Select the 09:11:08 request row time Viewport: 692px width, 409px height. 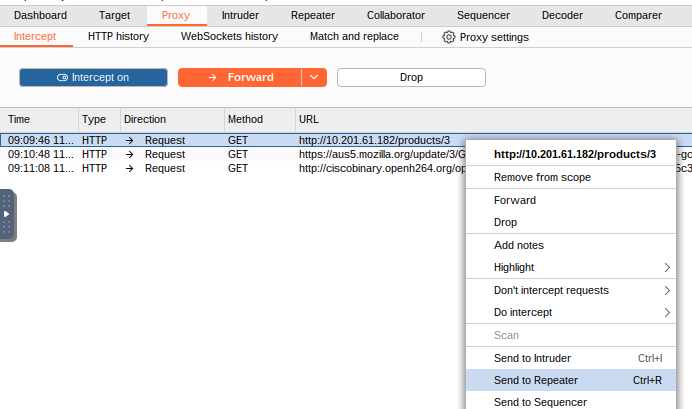(x=41, y=169)
